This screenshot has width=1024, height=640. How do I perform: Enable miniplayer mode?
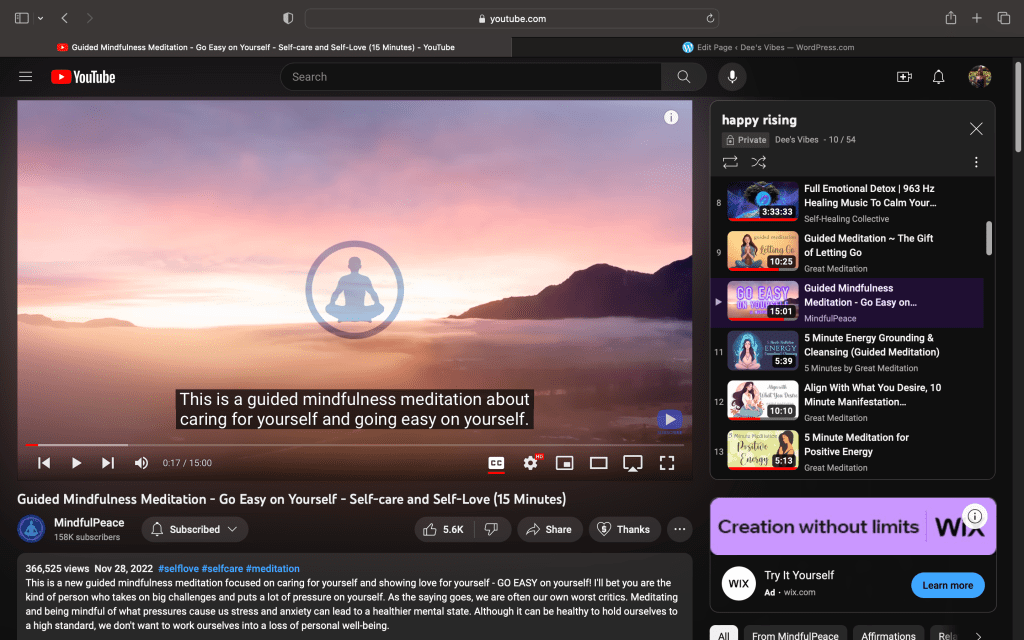pos(565,463)
